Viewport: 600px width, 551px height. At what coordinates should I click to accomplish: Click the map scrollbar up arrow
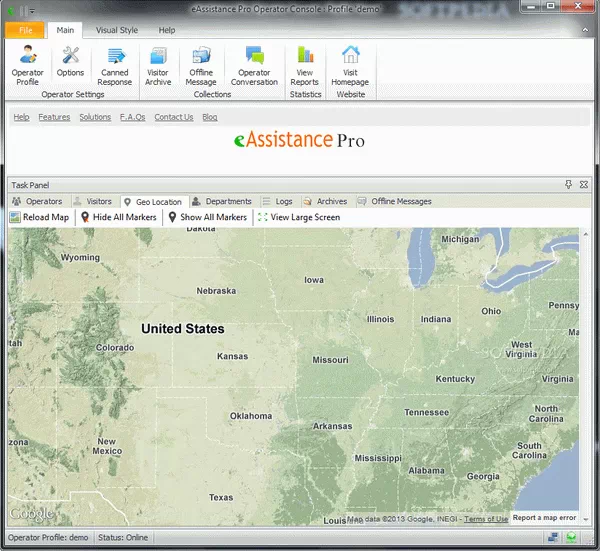(x=585, y=233)
